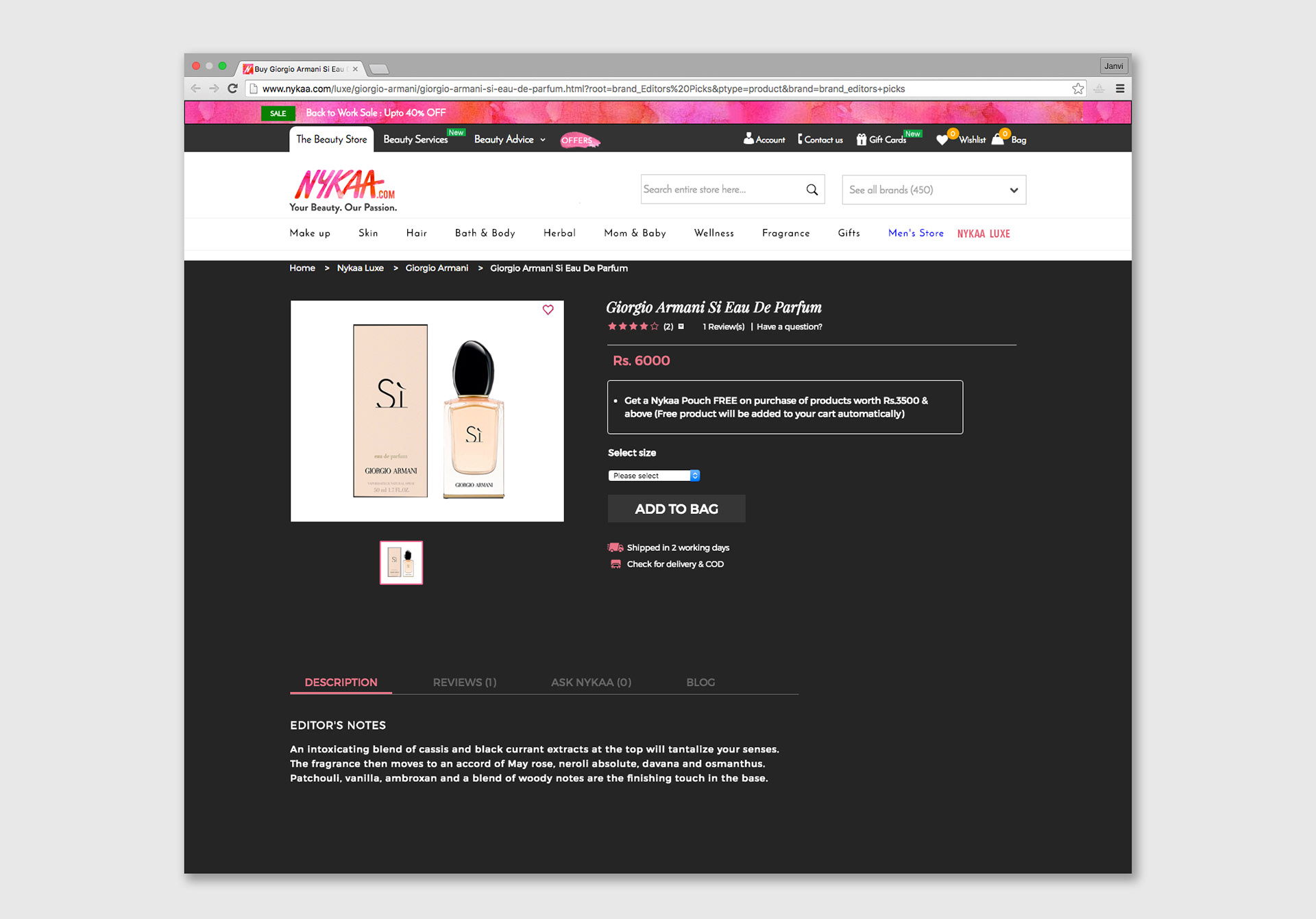Image resolution: width=1316 pixels, height=919 pixels.
Task: Expand the Beauty Advice menu
Action: pos(509,139)
